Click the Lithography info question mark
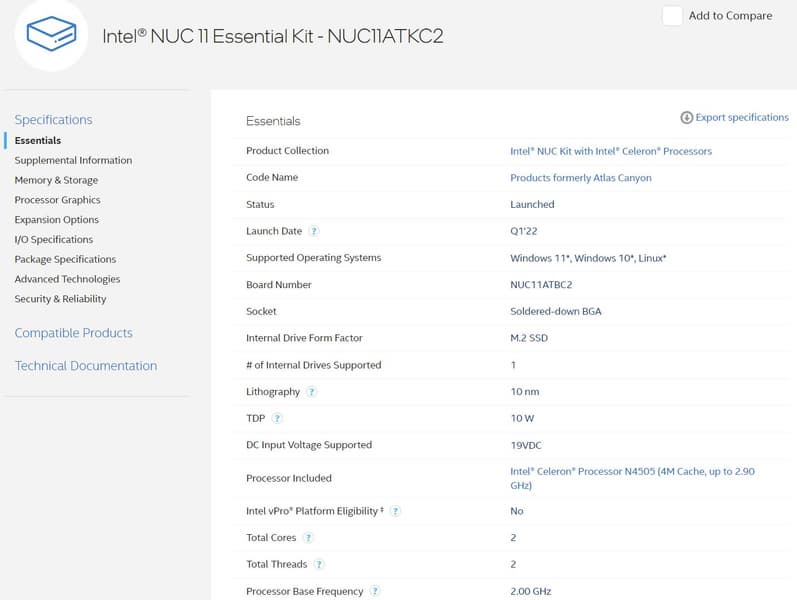 click(x=312, y=392)
